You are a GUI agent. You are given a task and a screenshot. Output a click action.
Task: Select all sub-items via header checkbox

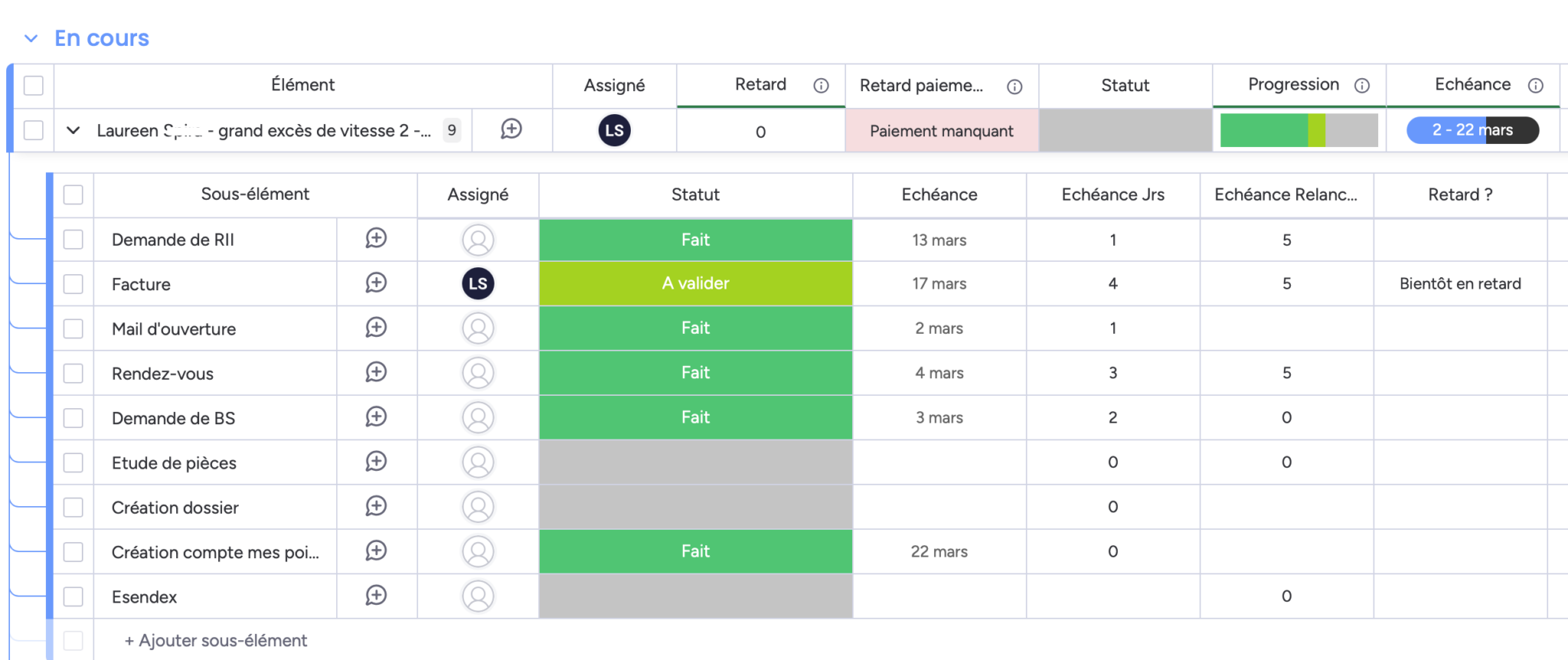pos(73,194)
